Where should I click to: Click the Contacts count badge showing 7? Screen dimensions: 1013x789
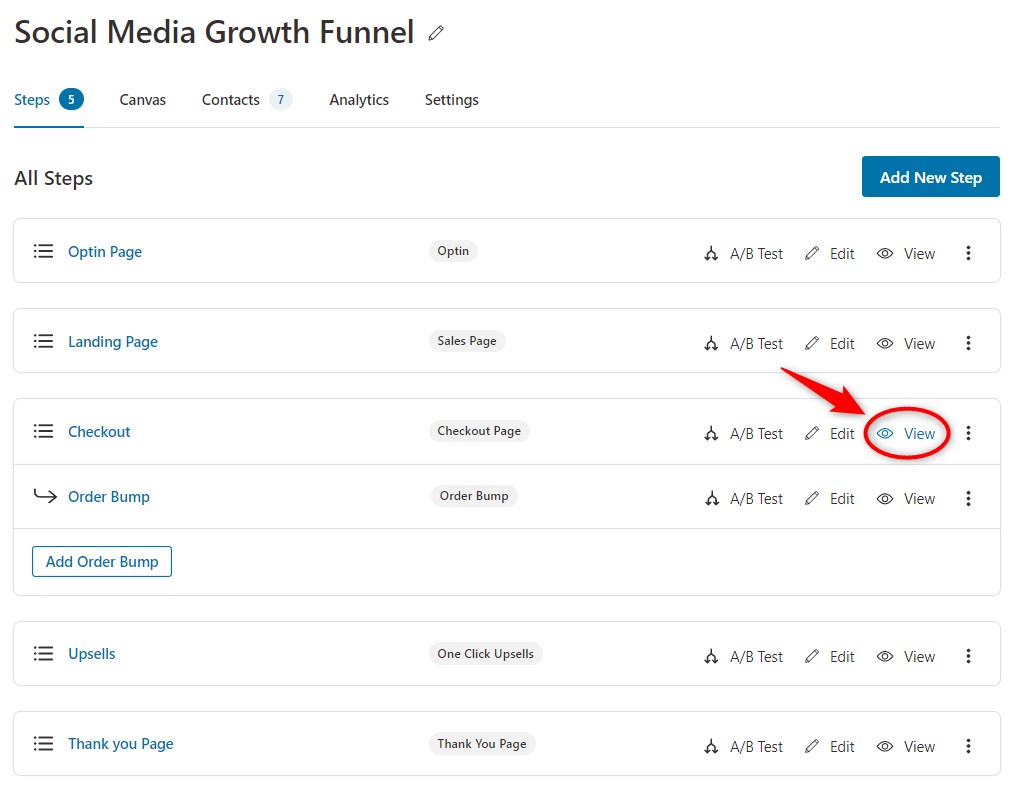[280, 100]
